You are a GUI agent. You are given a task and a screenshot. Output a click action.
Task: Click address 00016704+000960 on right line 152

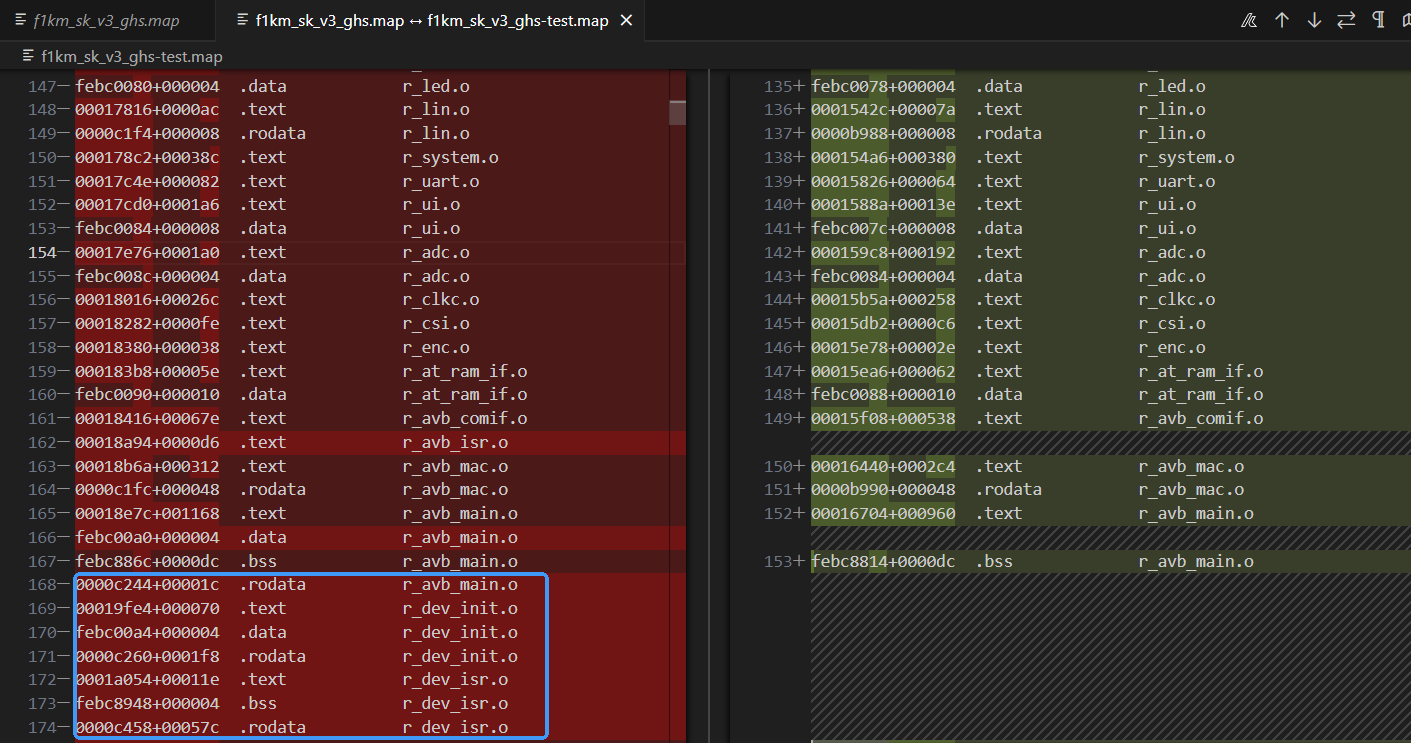tap(883, 513)
